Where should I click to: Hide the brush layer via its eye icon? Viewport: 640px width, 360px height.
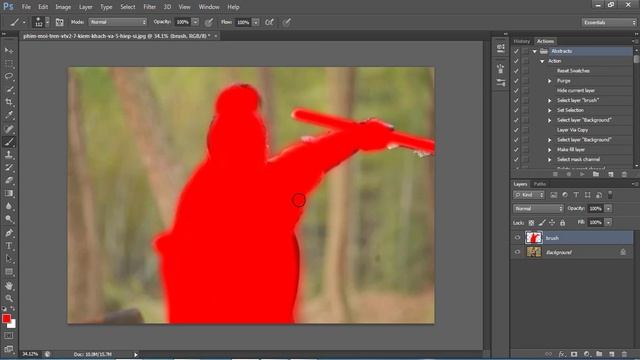pyautogui.click(x=517, y=238)
